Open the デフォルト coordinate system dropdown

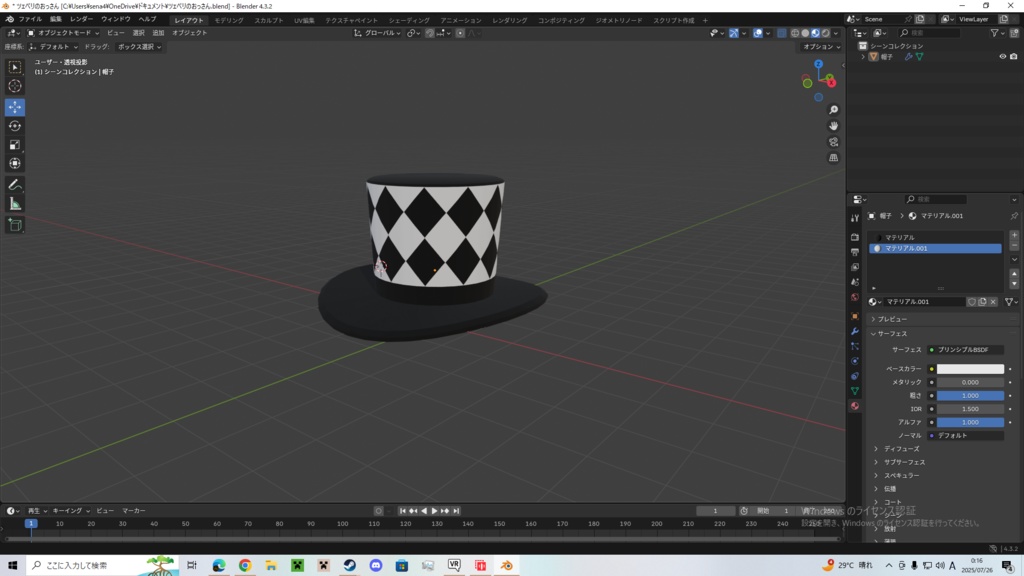pyautogui.click(x=54, y=47)
